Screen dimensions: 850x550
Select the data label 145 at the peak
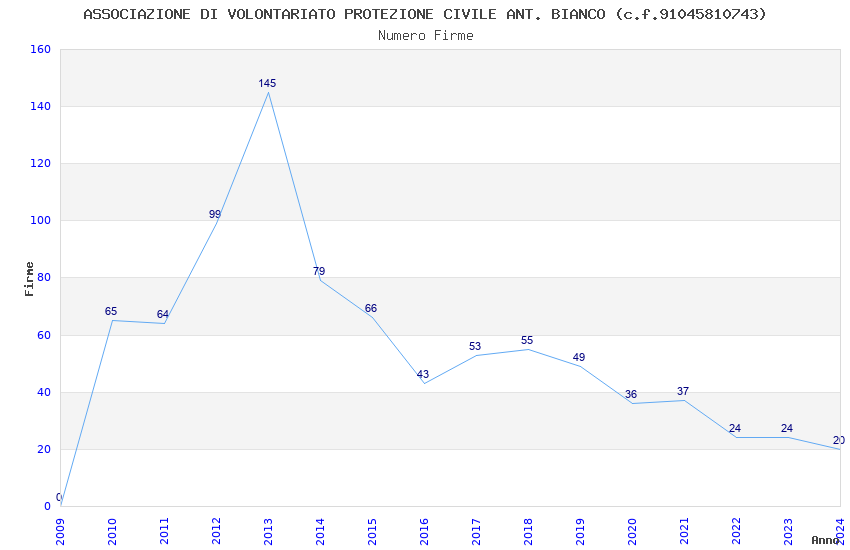coord(267,83)
